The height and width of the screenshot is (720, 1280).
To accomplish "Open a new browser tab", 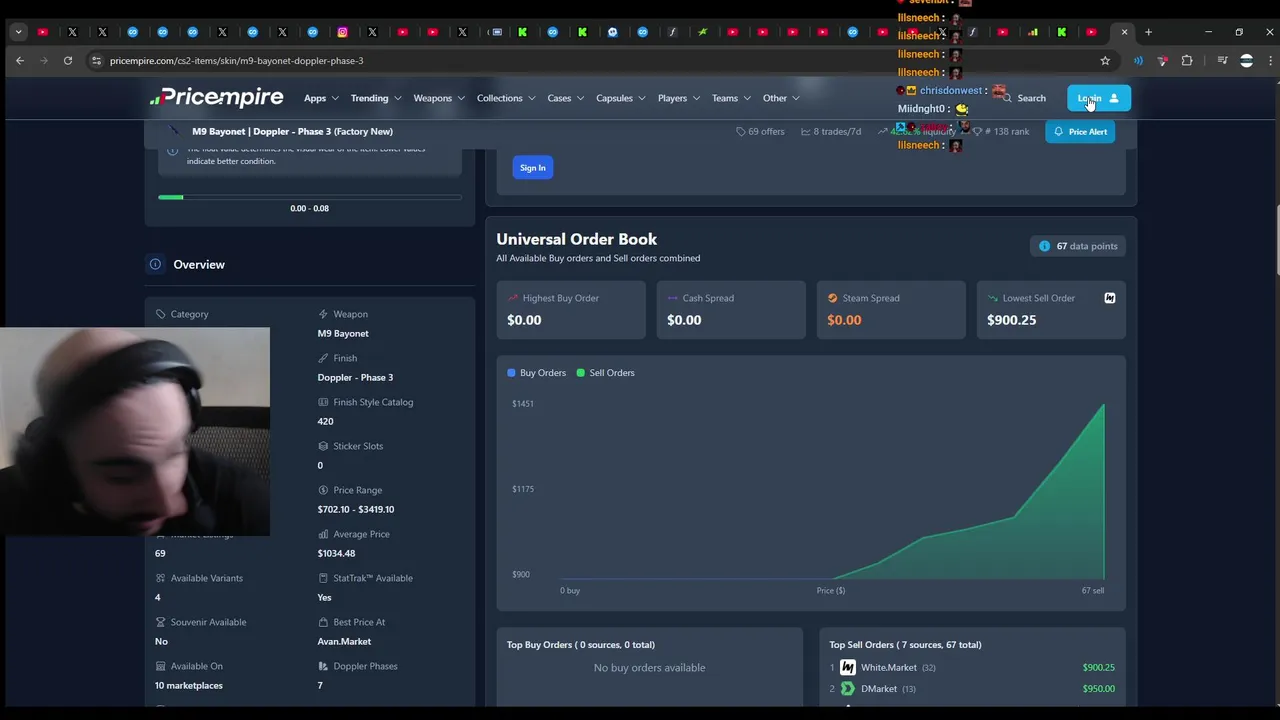I will coord(1148,32).
